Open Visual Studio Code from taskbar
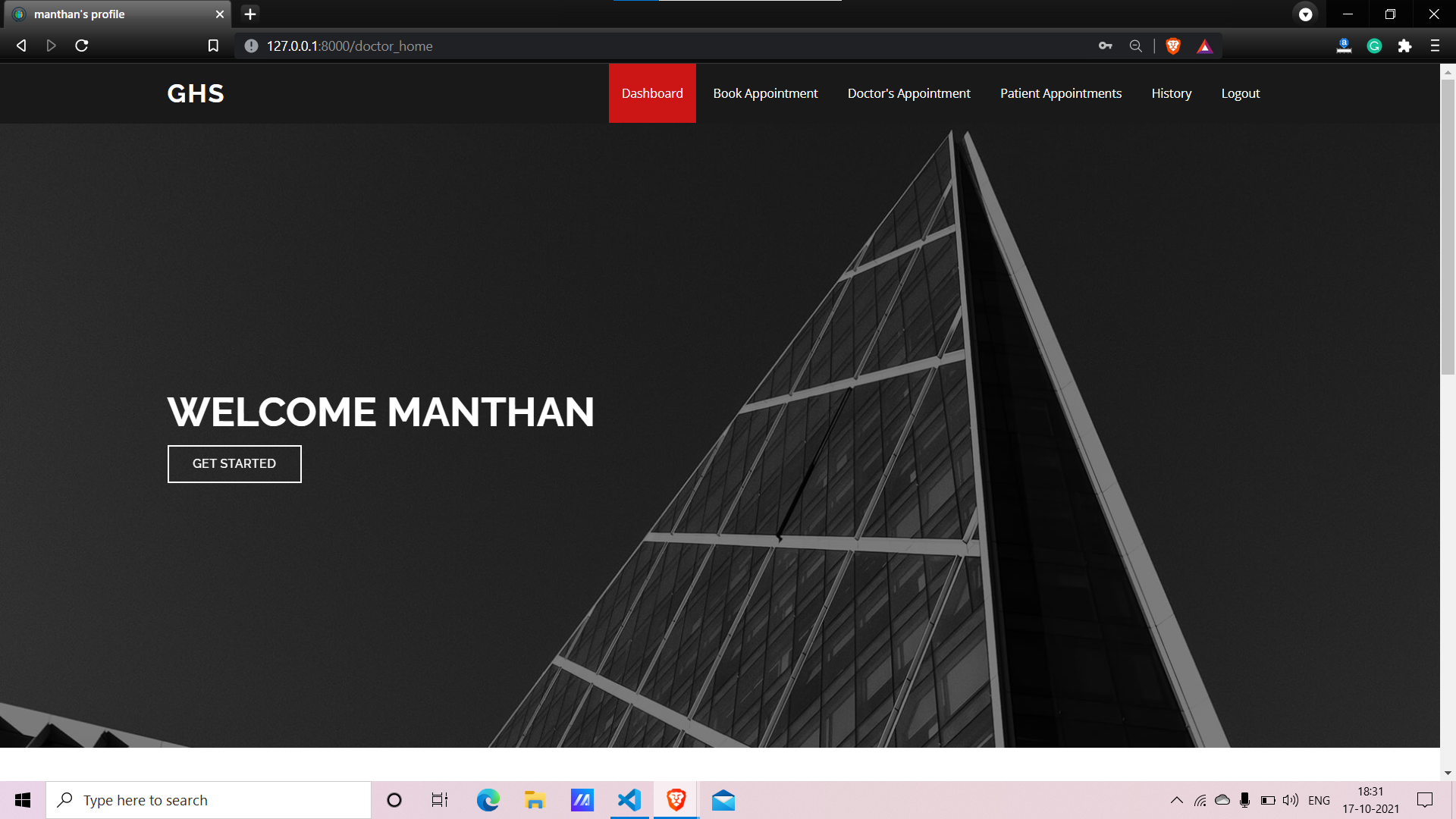This screenshot has width=1456, height=819. (x=629, y=800)
